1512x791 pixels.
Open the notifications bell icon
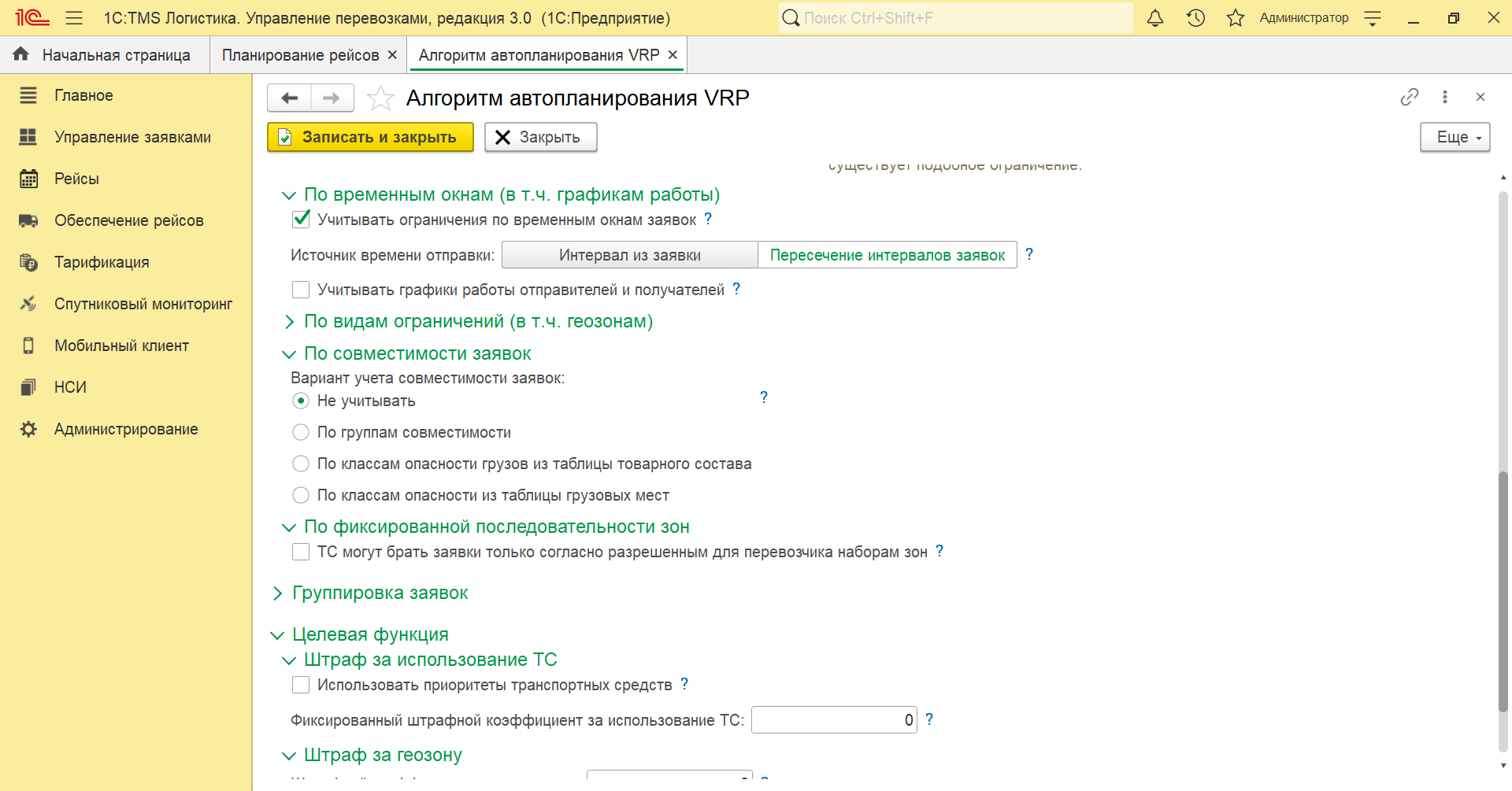1154,18
